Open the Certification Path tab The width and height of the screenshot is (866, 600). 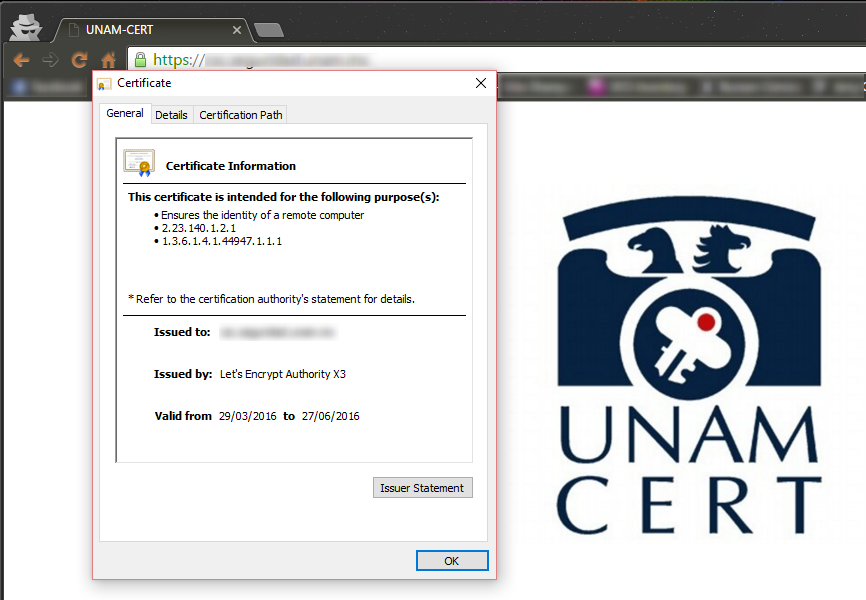click(x=240, y=115)
